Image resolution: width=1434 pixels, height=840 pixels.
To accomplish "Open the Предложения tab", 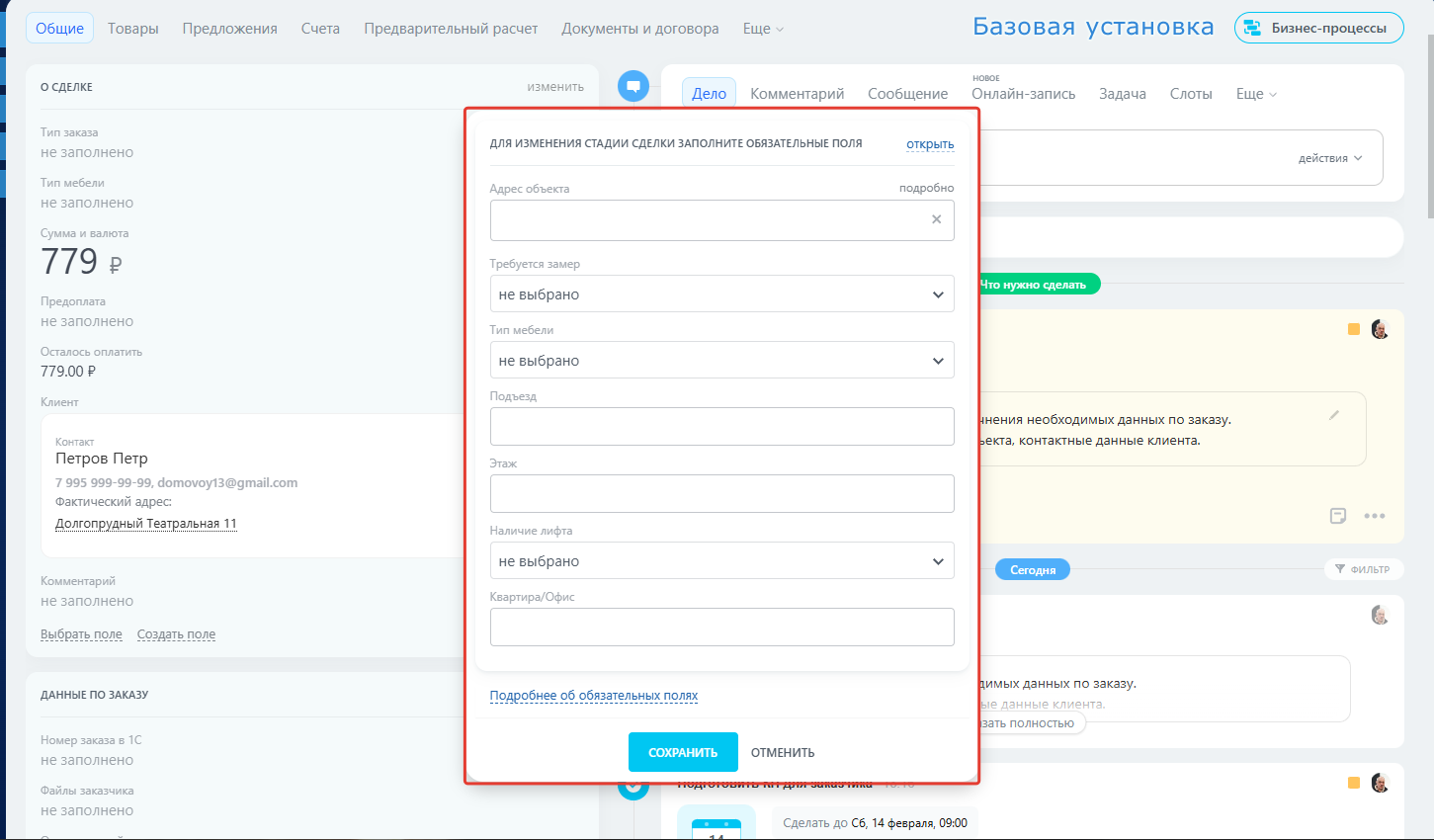I will 230,29.
